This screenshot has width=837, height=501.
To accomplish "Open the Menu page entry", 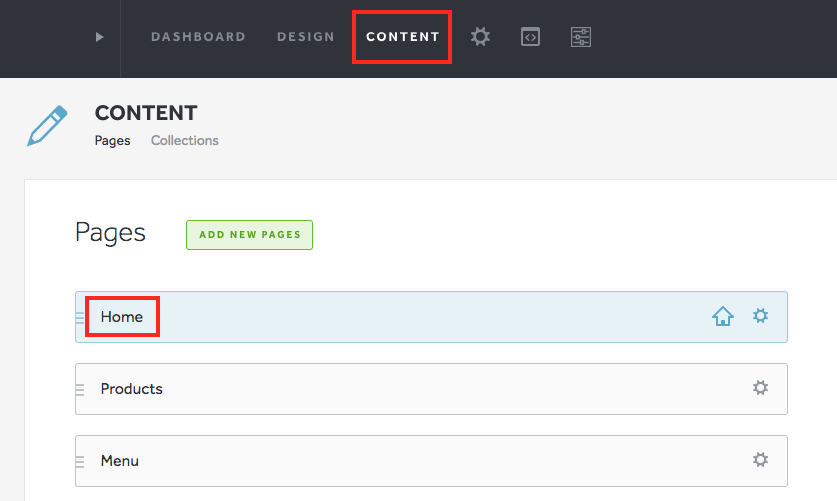I will pyautogui.click(x=119, y=461).
